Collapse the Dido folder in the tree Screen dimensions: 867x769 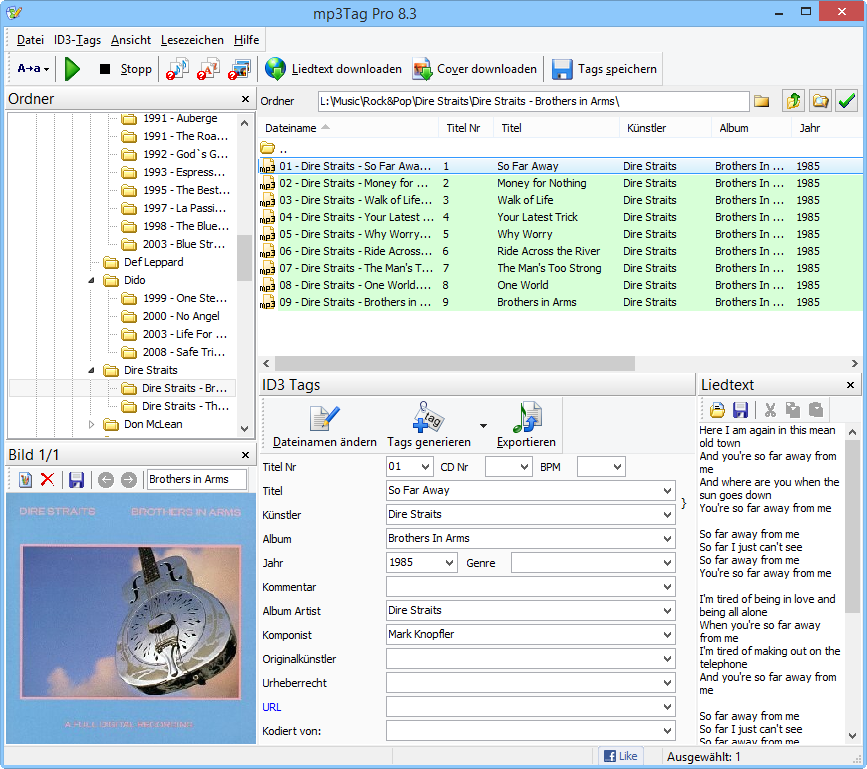click(x=92, y=280)
